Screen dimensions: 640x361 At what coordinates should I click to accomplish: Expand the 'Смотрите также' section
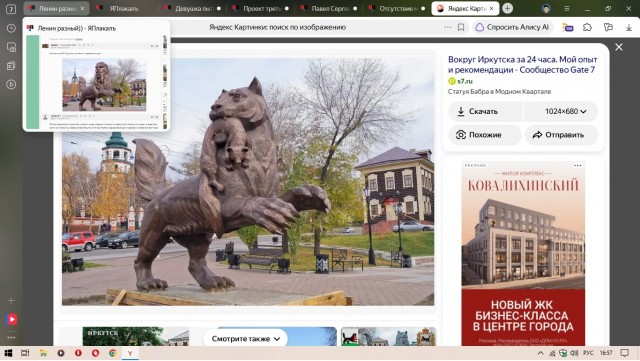[x=245, y=339]
